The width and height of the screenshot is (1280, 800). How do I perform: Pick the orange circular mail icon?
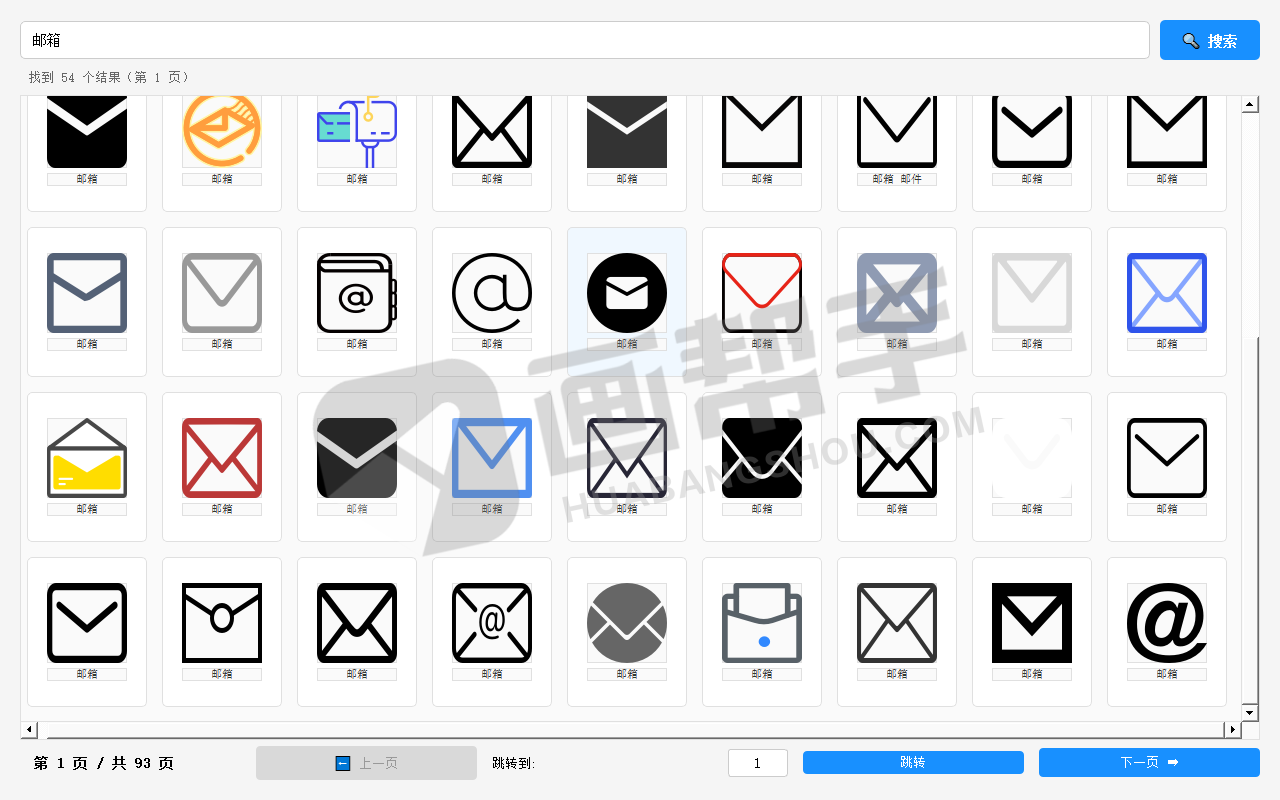pyautogui.click(x=222, y=131)
